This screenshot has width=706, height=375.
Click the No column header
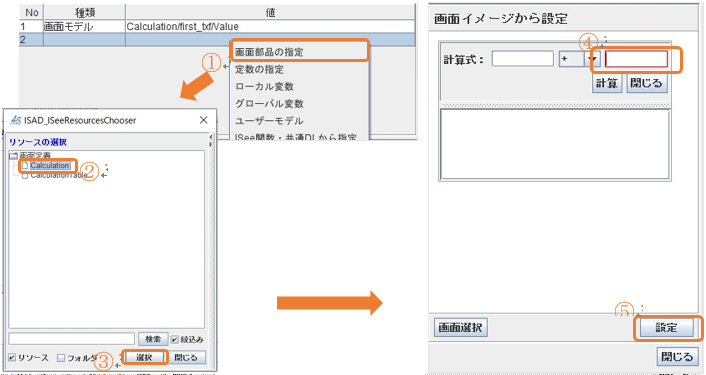32,13
